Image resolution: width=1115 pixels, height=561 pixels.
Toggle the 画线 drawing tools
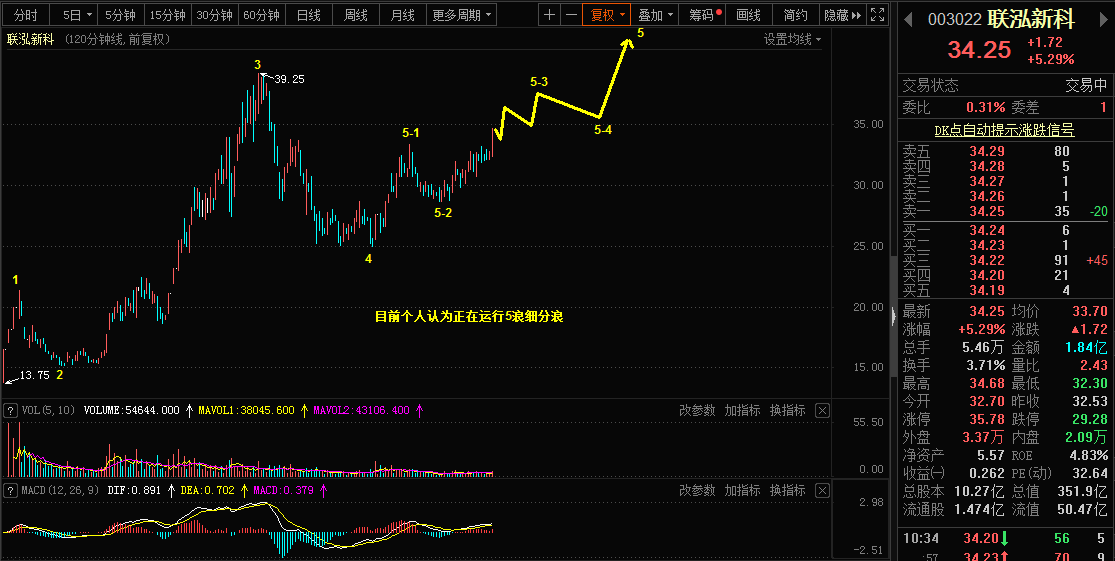tap(749, 15)
